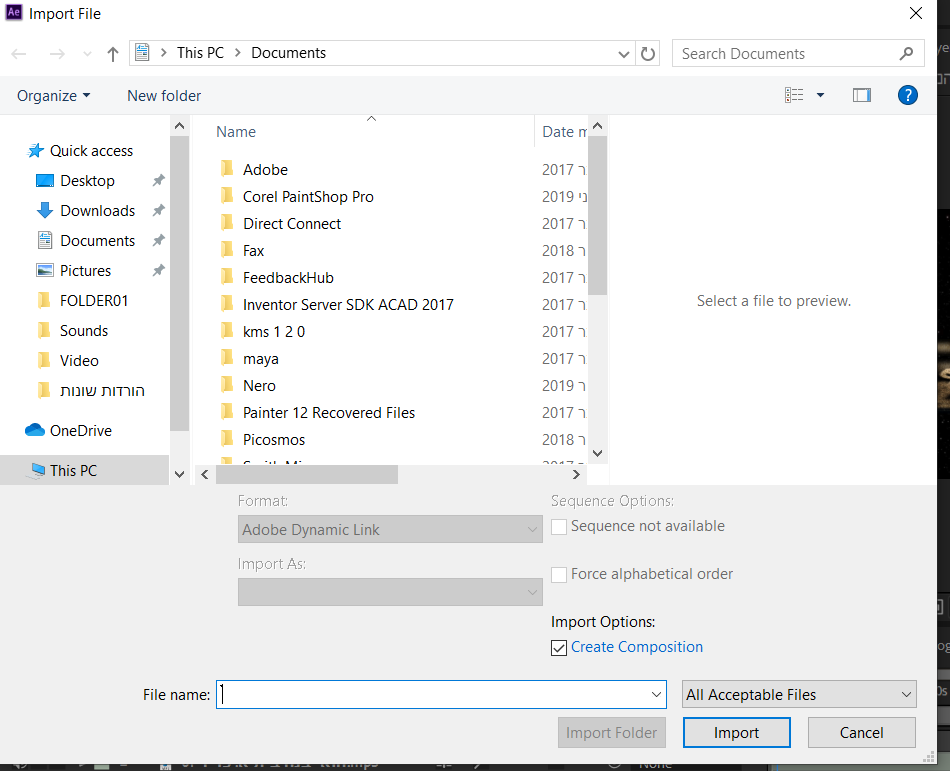Click the file list scroll down arrow
Image resolution: width=950 pixels, height=771 pixels.
point(597,454)
